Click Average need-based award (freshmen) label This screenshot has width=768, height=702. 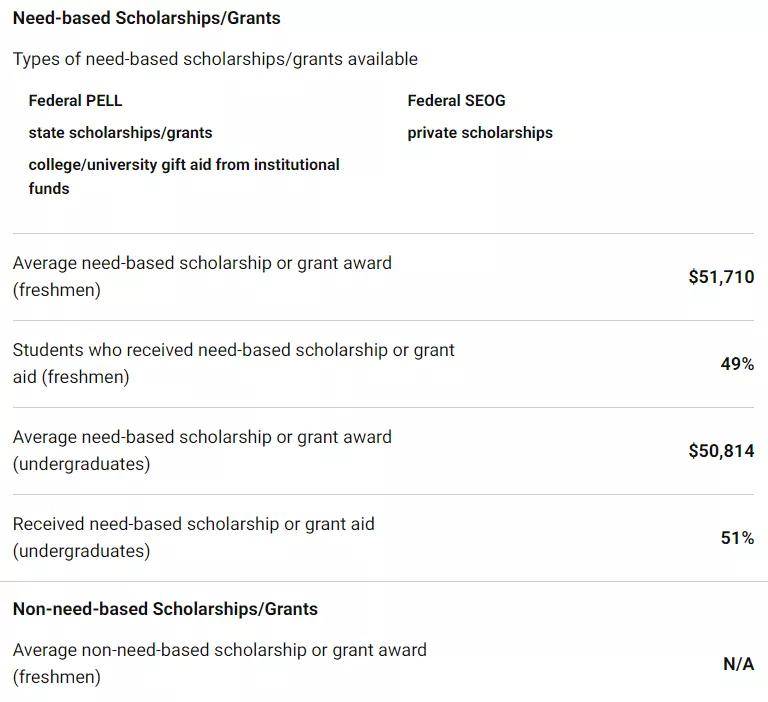coord(202,276)
